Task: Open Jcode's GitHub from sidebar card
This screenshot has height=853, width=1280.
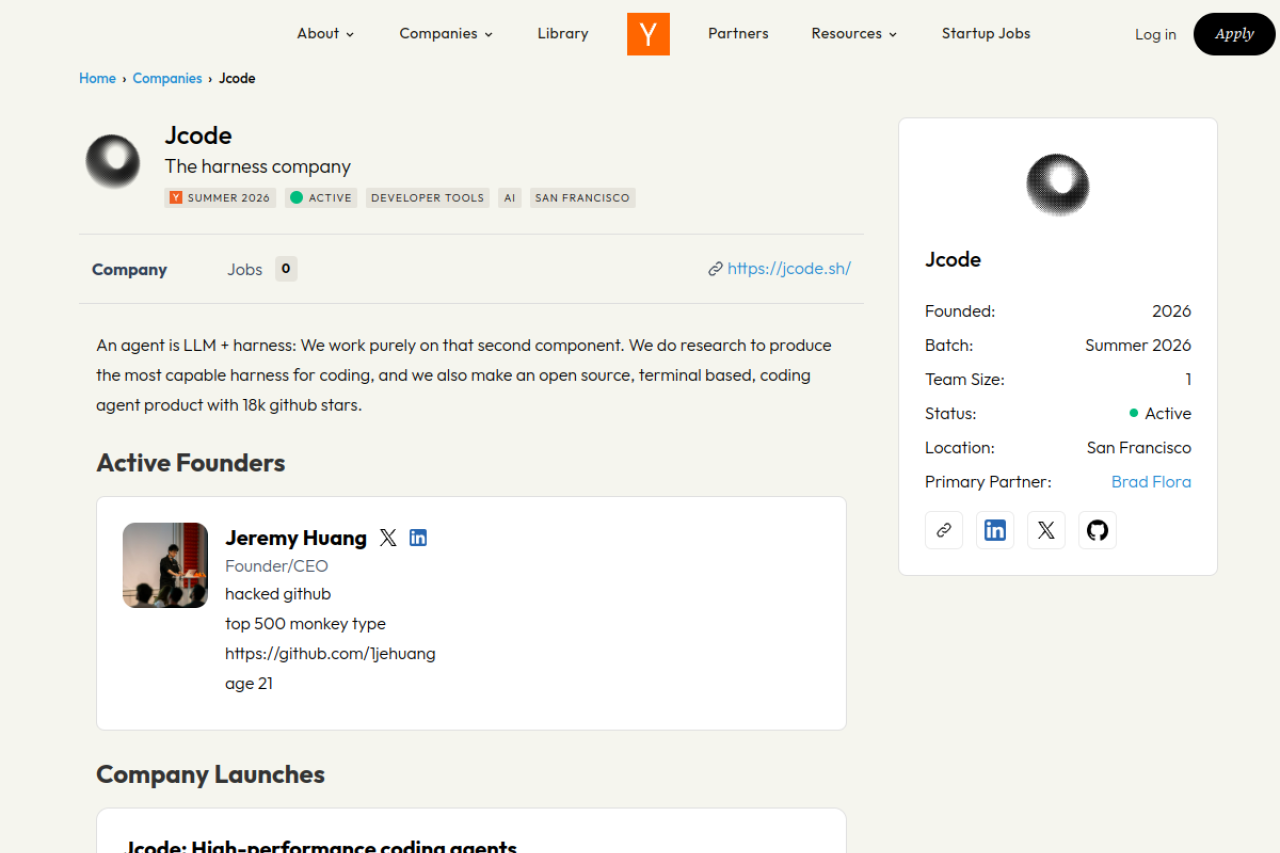Action: 1097,530
